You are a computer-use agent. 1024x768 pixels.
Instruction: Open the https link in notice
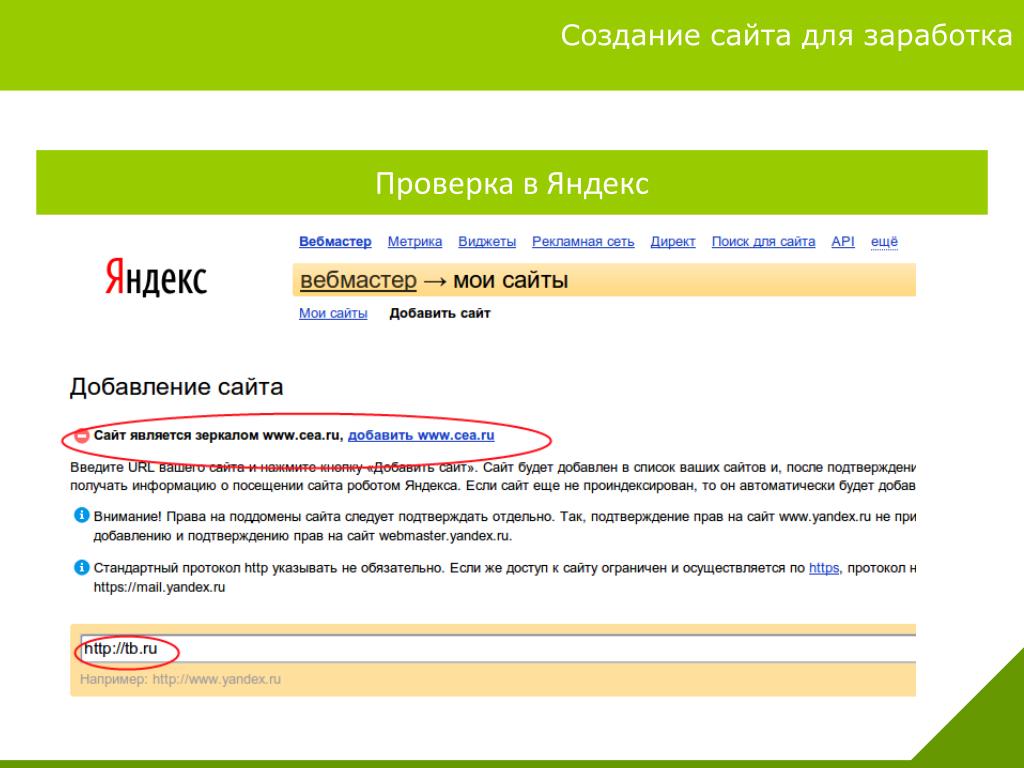point(824,568)
